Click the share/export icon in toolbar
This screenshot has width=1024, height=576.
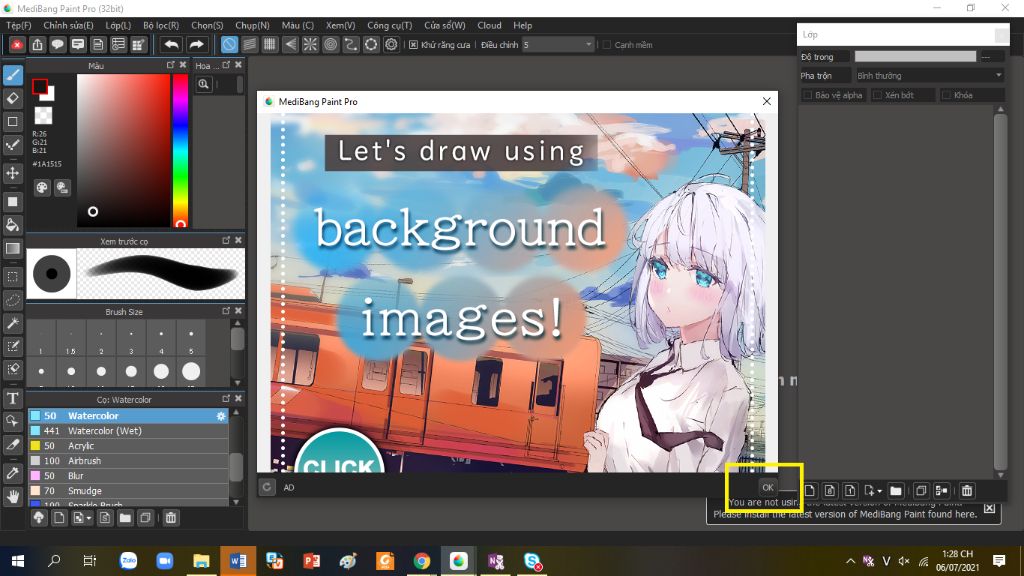tap(37, 44)
